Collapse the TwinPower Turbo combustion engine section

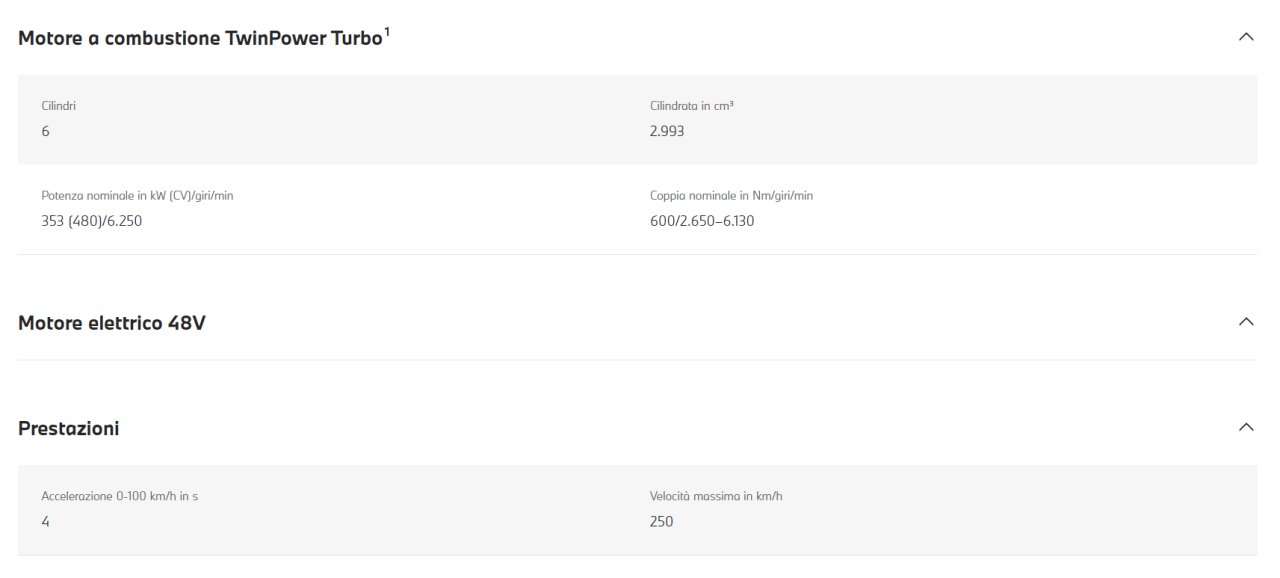click(x=1245, y=37)
